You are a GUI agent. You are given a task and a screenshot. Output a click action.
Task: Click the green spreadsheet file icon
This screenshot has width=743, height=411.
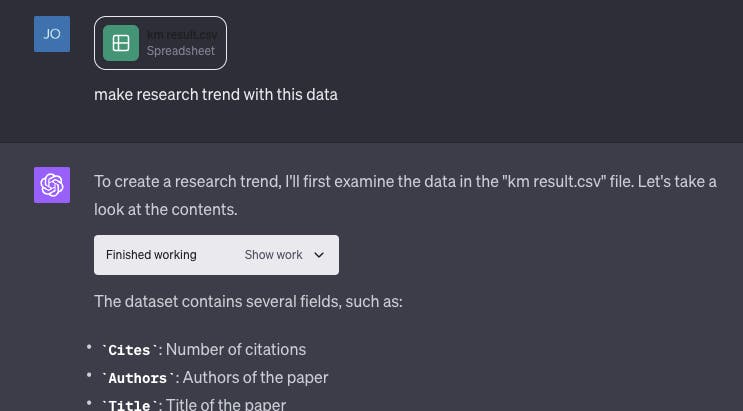coord(121,43)
